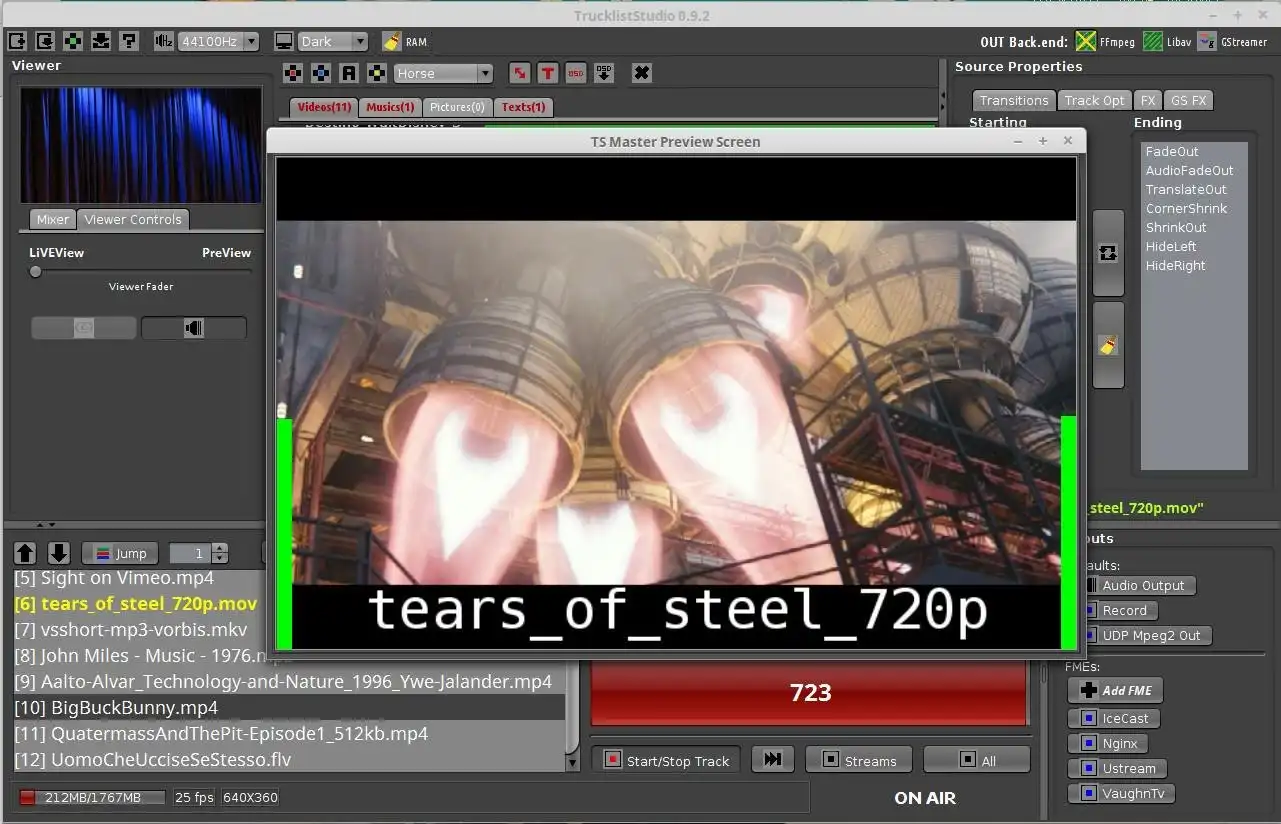
Task: Open the FX tab in Source Properties
Action: point(1148,100)
